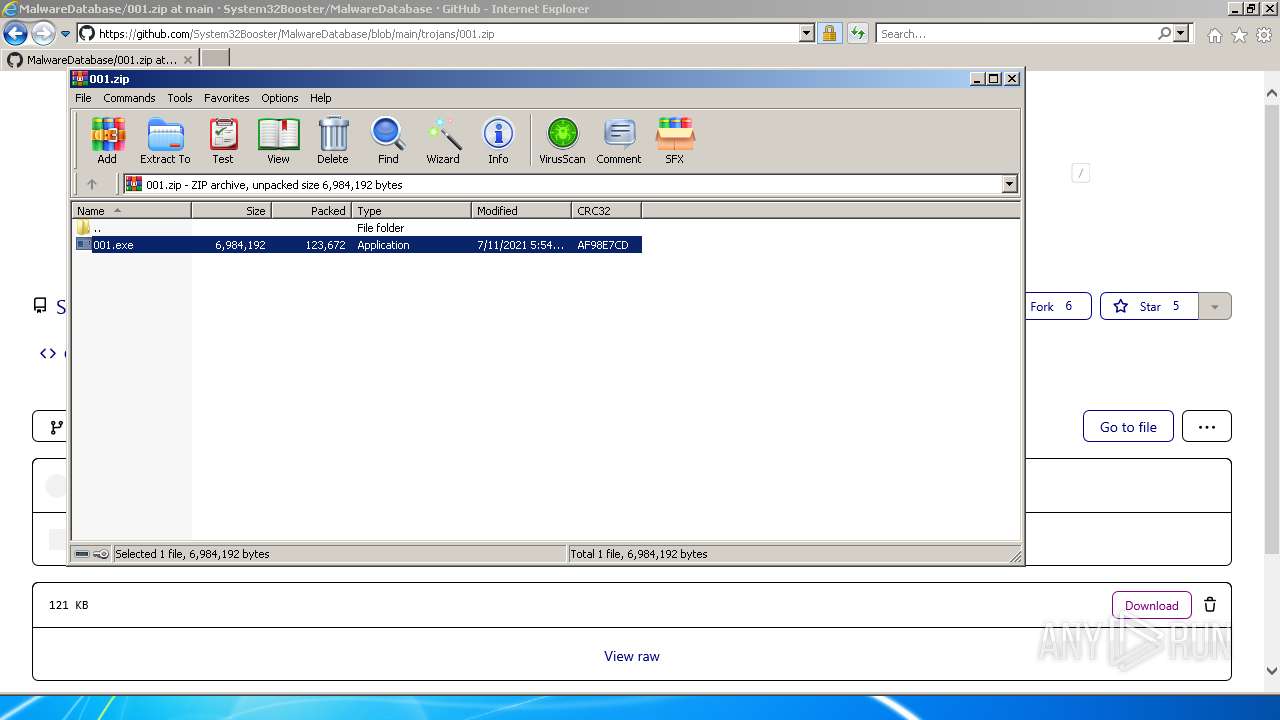The height and width of the screenshot is (720, 1280).
Task: Open the Favorites menu
Action: pyautogui.click(x=227, y=98)
